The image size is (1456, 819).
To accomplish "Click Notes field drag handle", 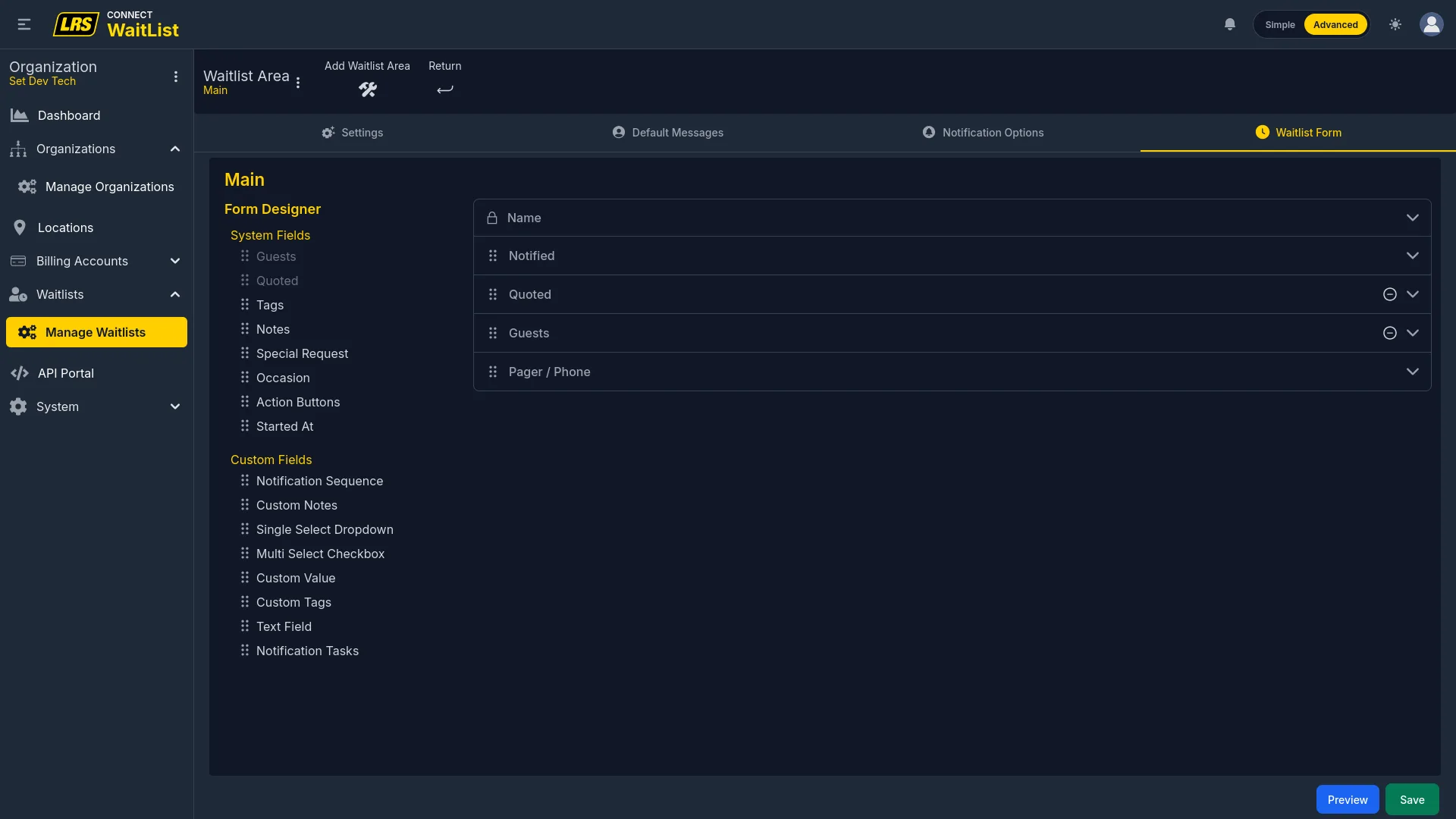I will click(245, 328).
